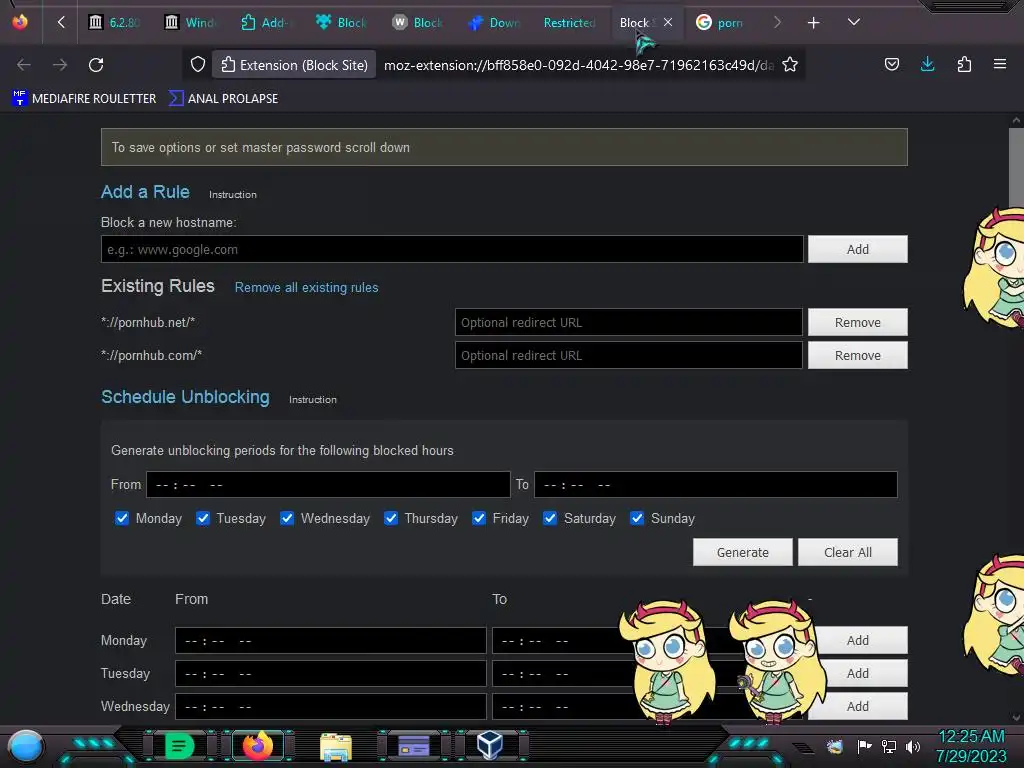The height and width of the screenshot is (768, 1024).
Task: Open the green notes app in taskbar
Action: coord(179,746)
